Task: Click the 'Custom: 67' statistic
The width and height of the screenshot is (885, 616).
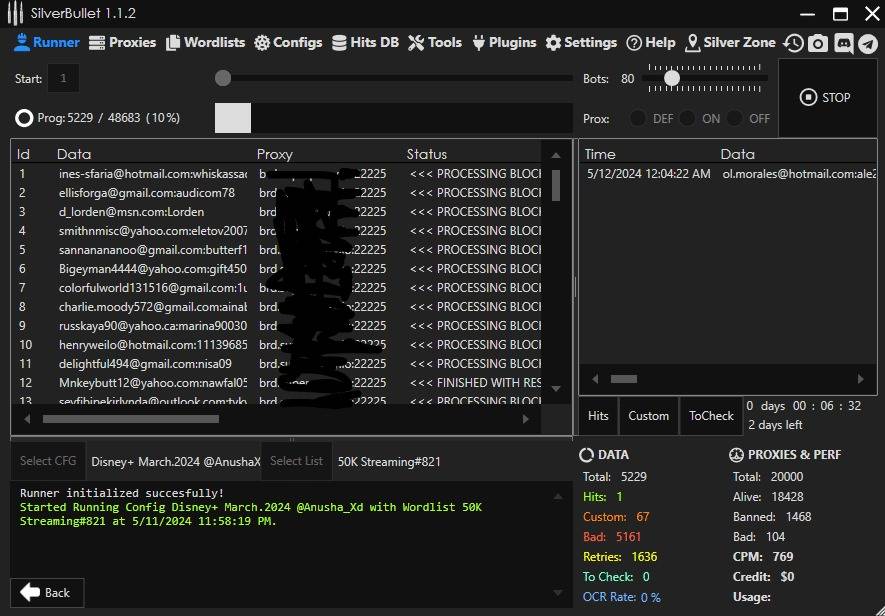Action: [616, 517]
